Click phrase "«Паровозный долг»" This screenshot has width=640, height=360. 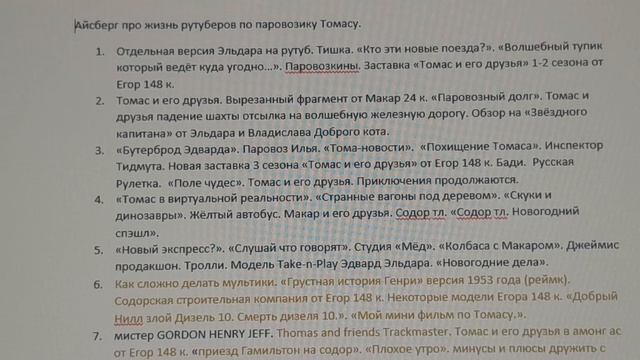click(x=486, y=97)
